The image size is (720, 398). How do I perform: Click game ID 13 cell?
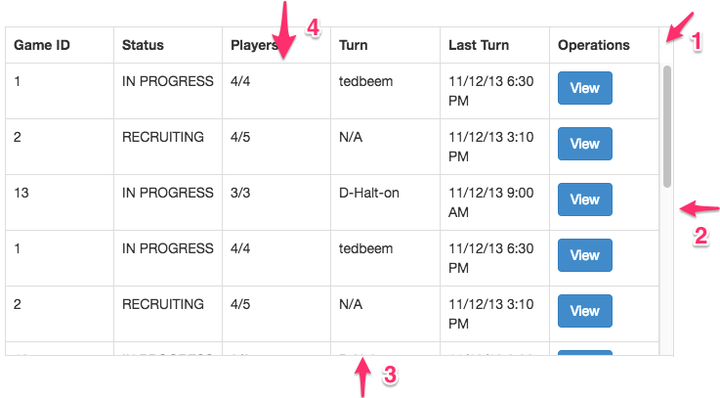pyautogui.click(x=59, y=202)
